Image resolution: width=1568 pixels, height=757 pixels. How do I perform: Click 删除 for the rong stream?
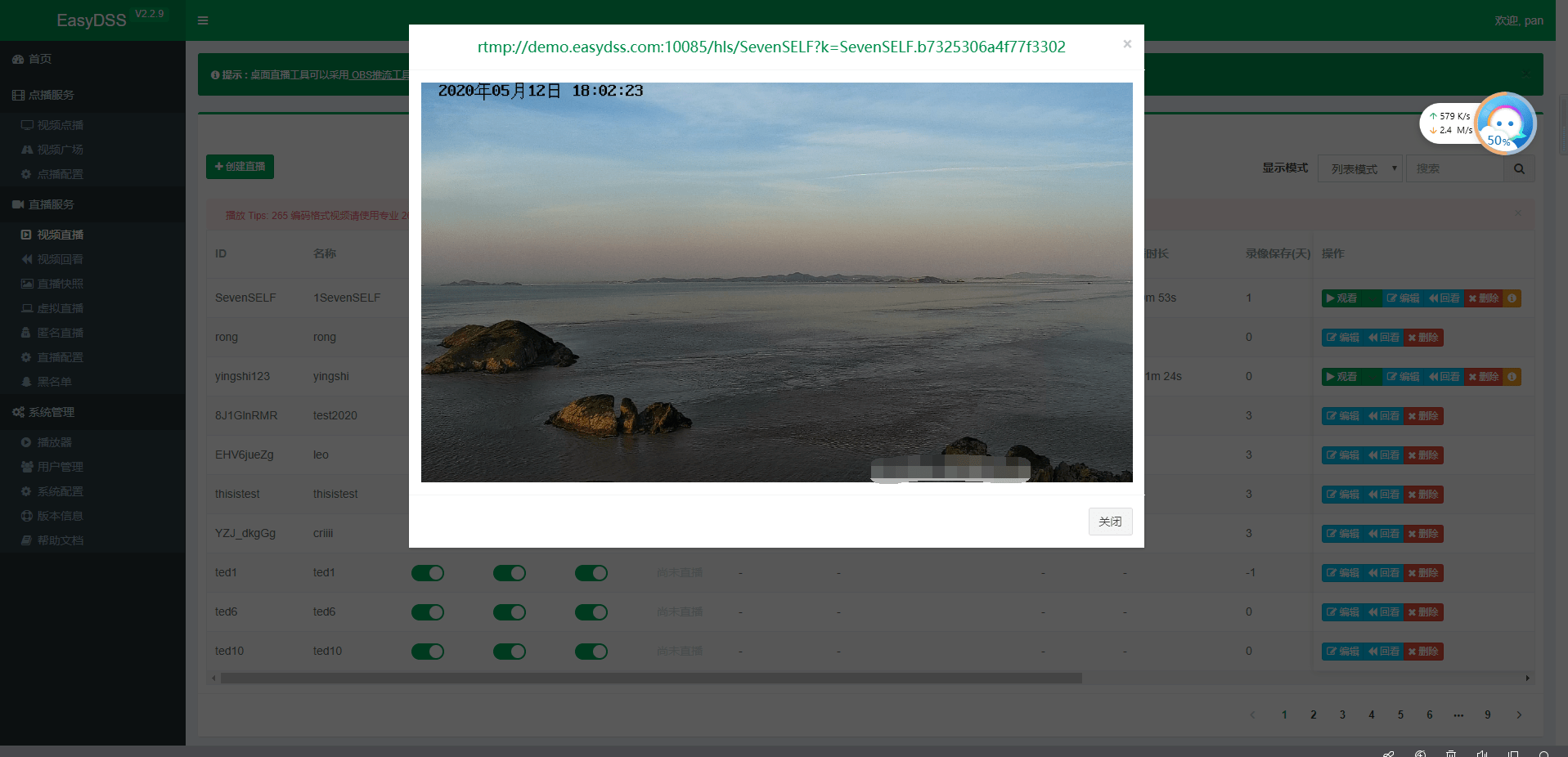pyautogui.click(x=1423, y=338)
